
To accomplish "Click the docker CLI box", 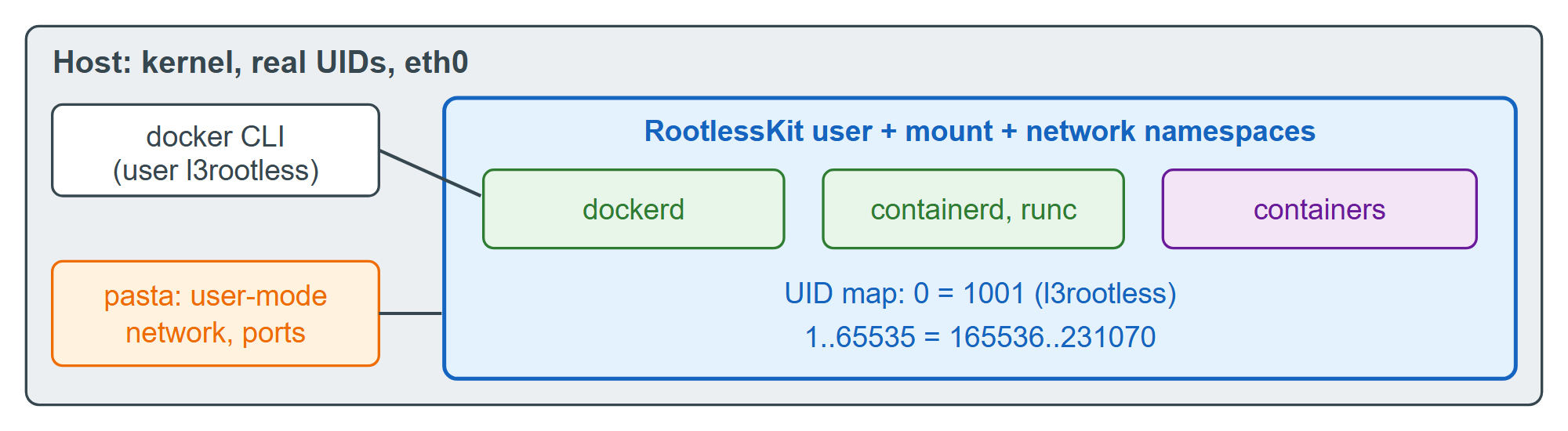I will pyautogui.click(x=216, y=150).
